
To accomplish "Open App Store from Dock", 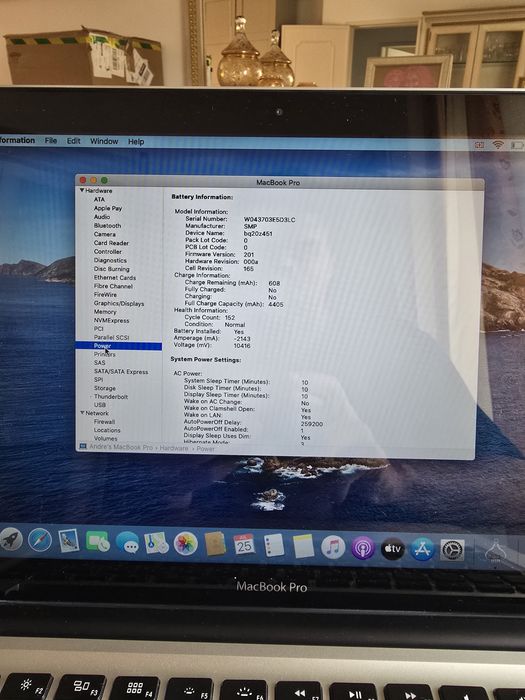I will coord(422,549).
